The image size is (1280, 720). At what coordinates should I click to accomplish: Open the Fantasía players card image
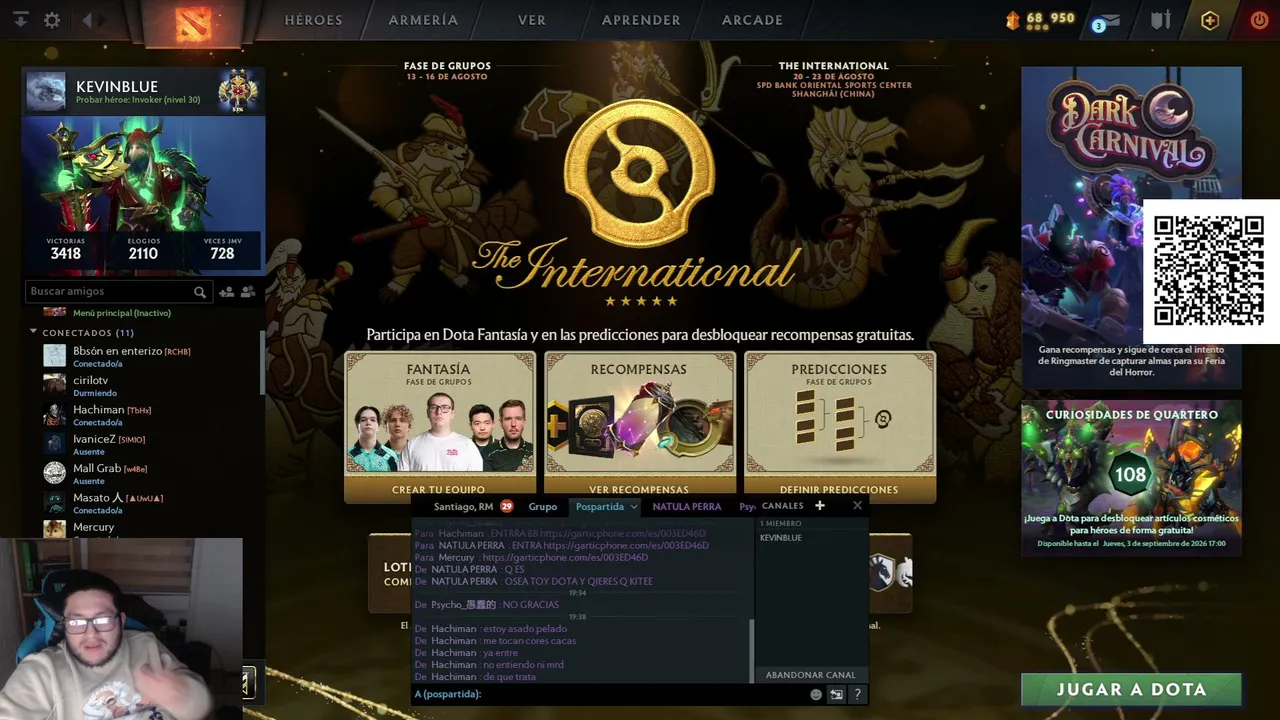440,430
